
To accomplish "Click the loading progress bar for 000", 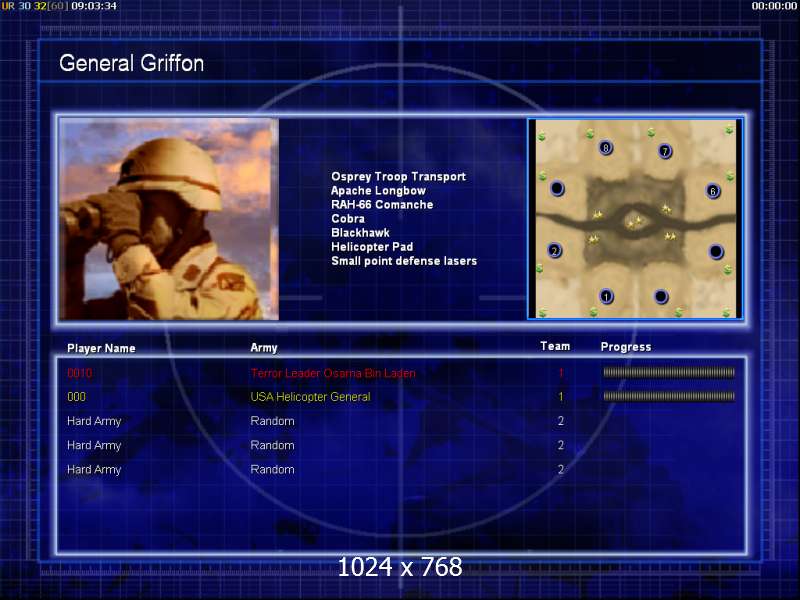I will (x=669, y=396).
